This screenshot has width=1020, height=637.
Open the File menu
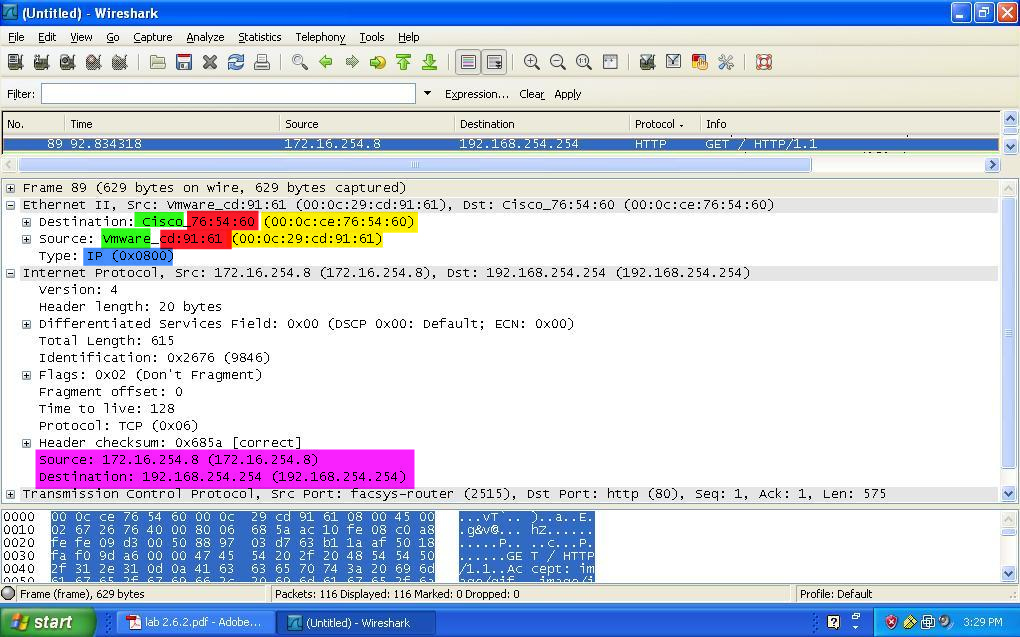tap(16, 37)
